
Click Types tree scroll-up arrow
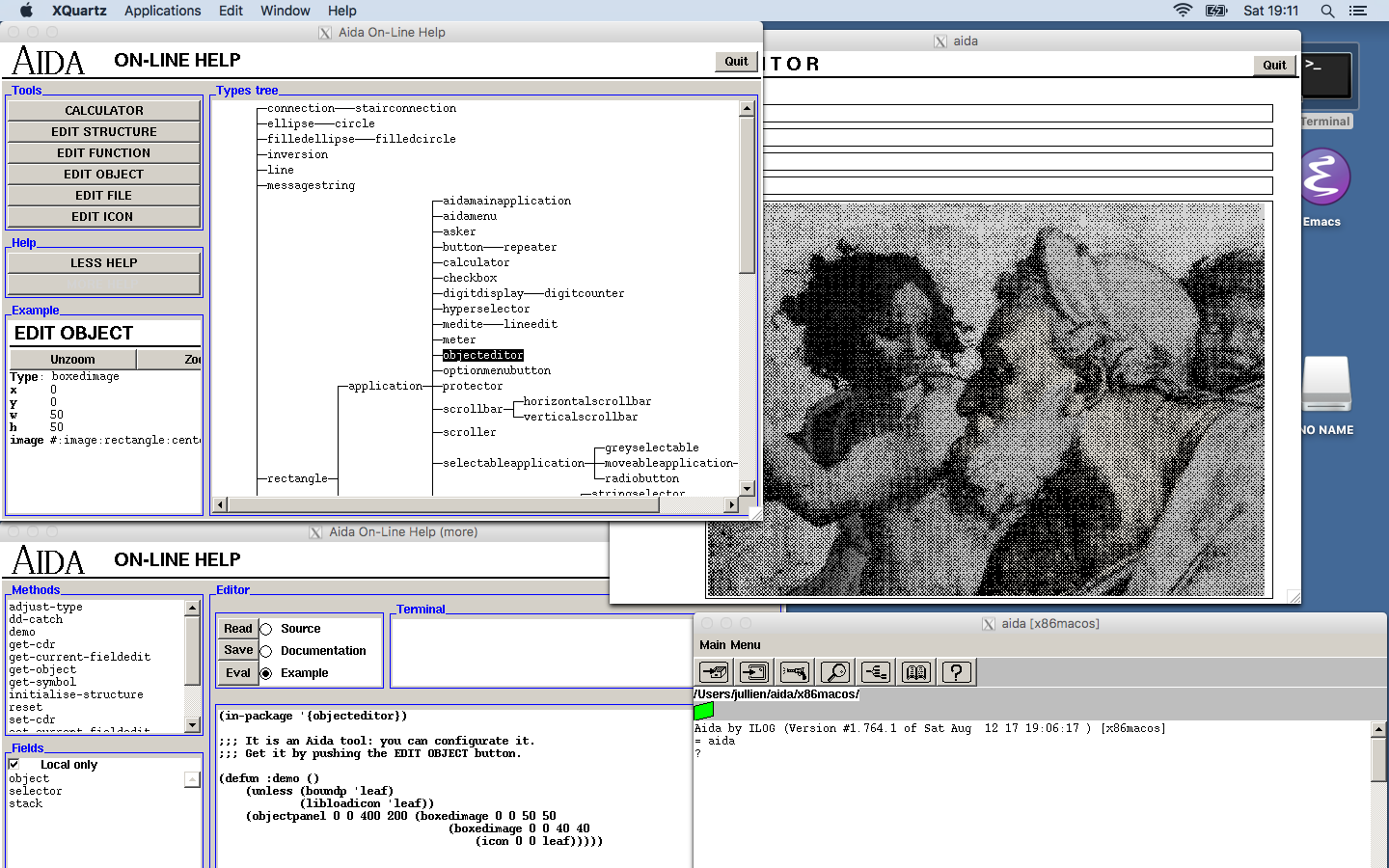coord(747,109)
